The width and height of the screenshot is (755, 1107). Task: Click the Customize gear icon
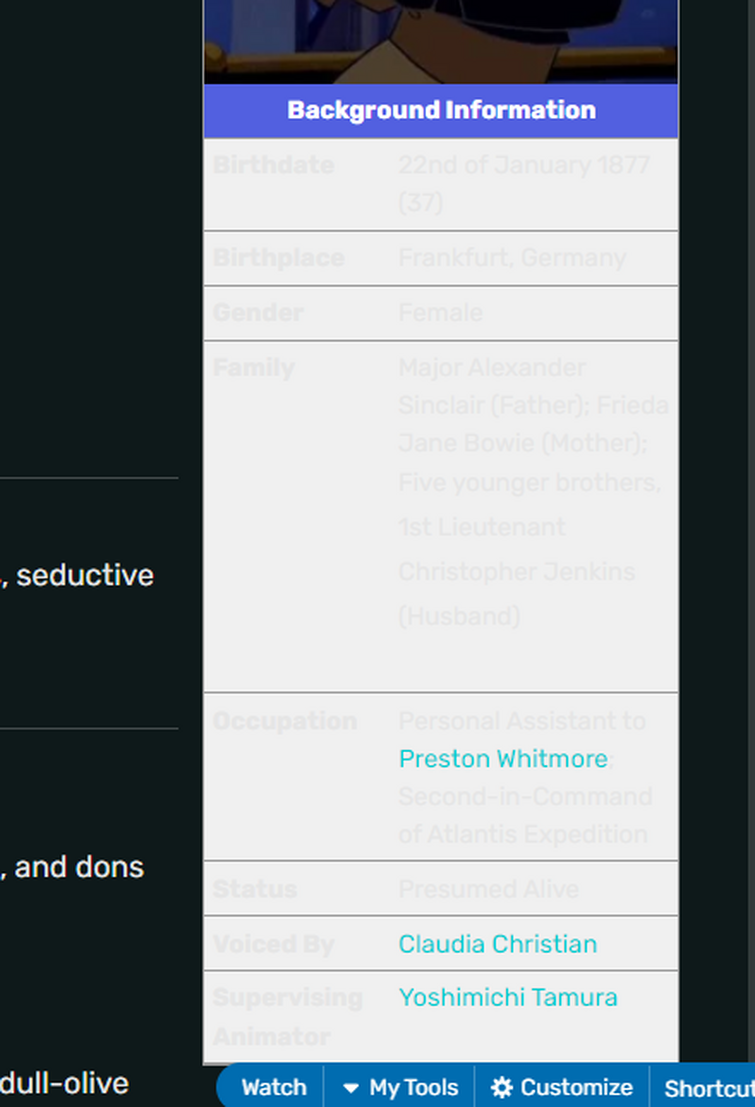(501, 1087)
